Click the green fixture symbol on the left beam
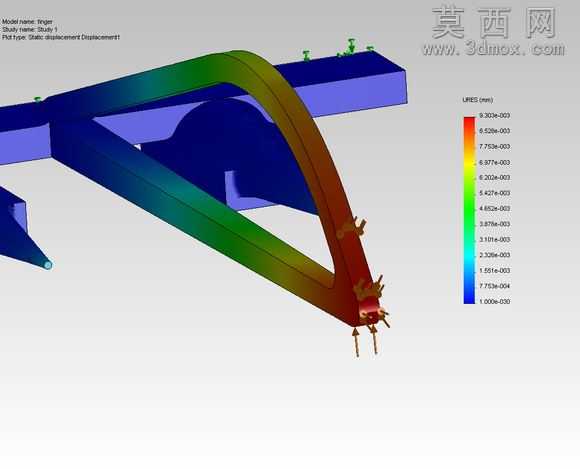Image resolution: width=580 pixels, height=469 pixels. click(37, 99)
